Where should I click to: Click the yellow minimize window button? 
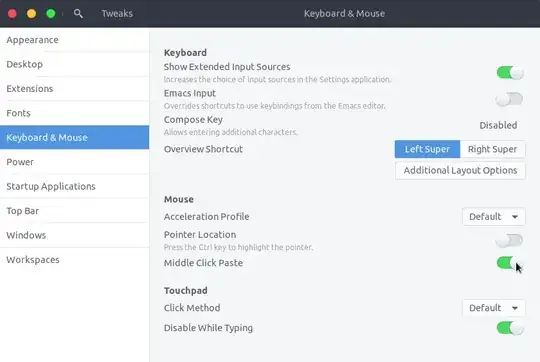(x=32, y=13)
